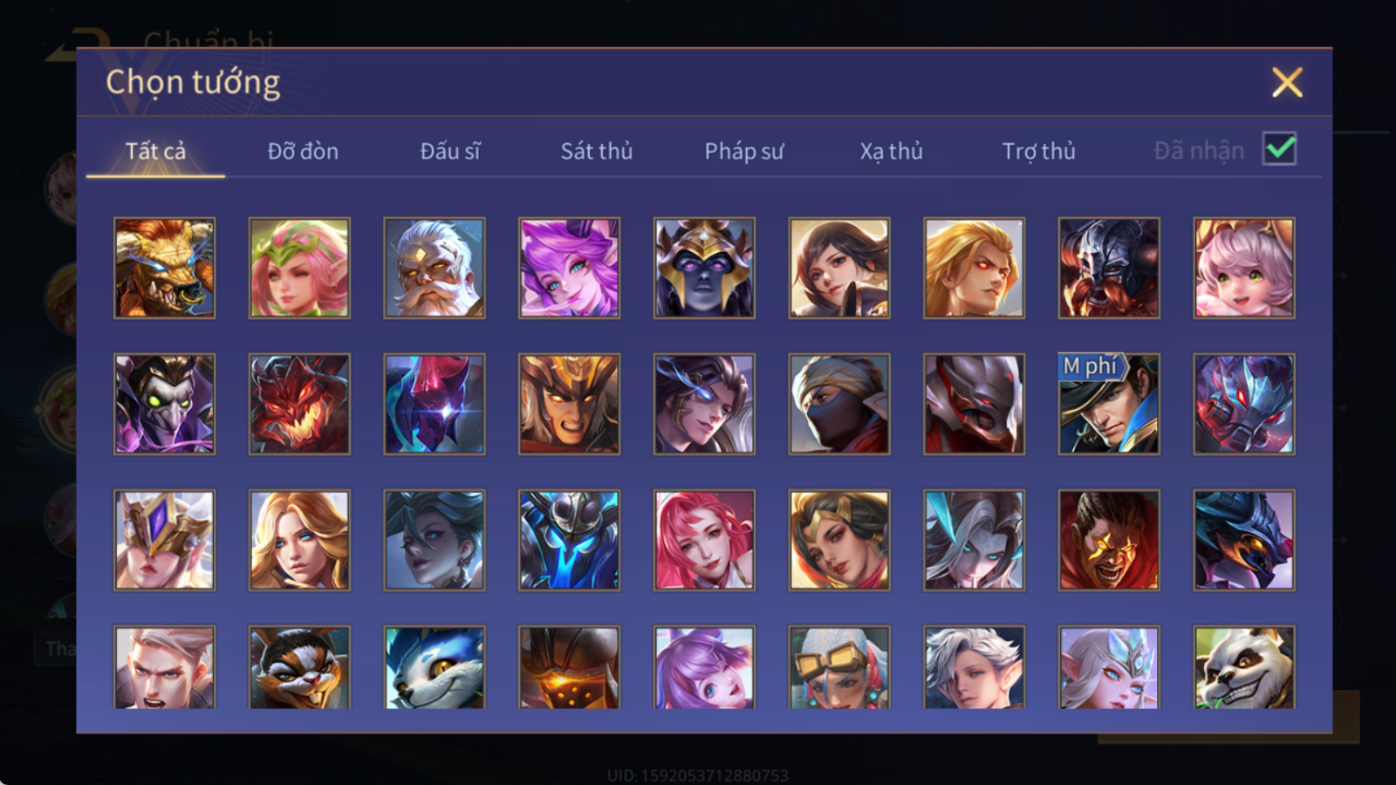
Task: Pick the red demon face hero
Action: pyautogui.click(x=299, y=404)
